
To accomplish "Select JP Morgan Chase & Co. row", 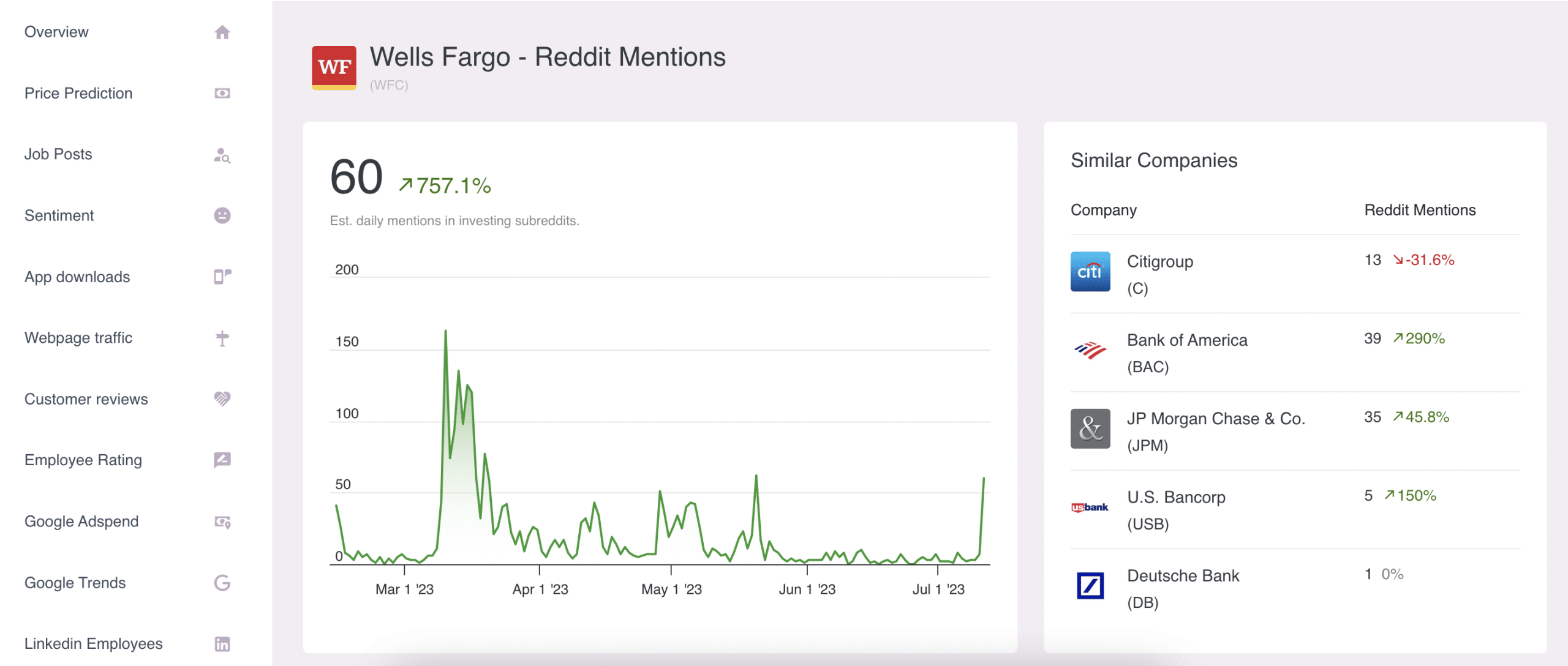I will (1215, 419).
